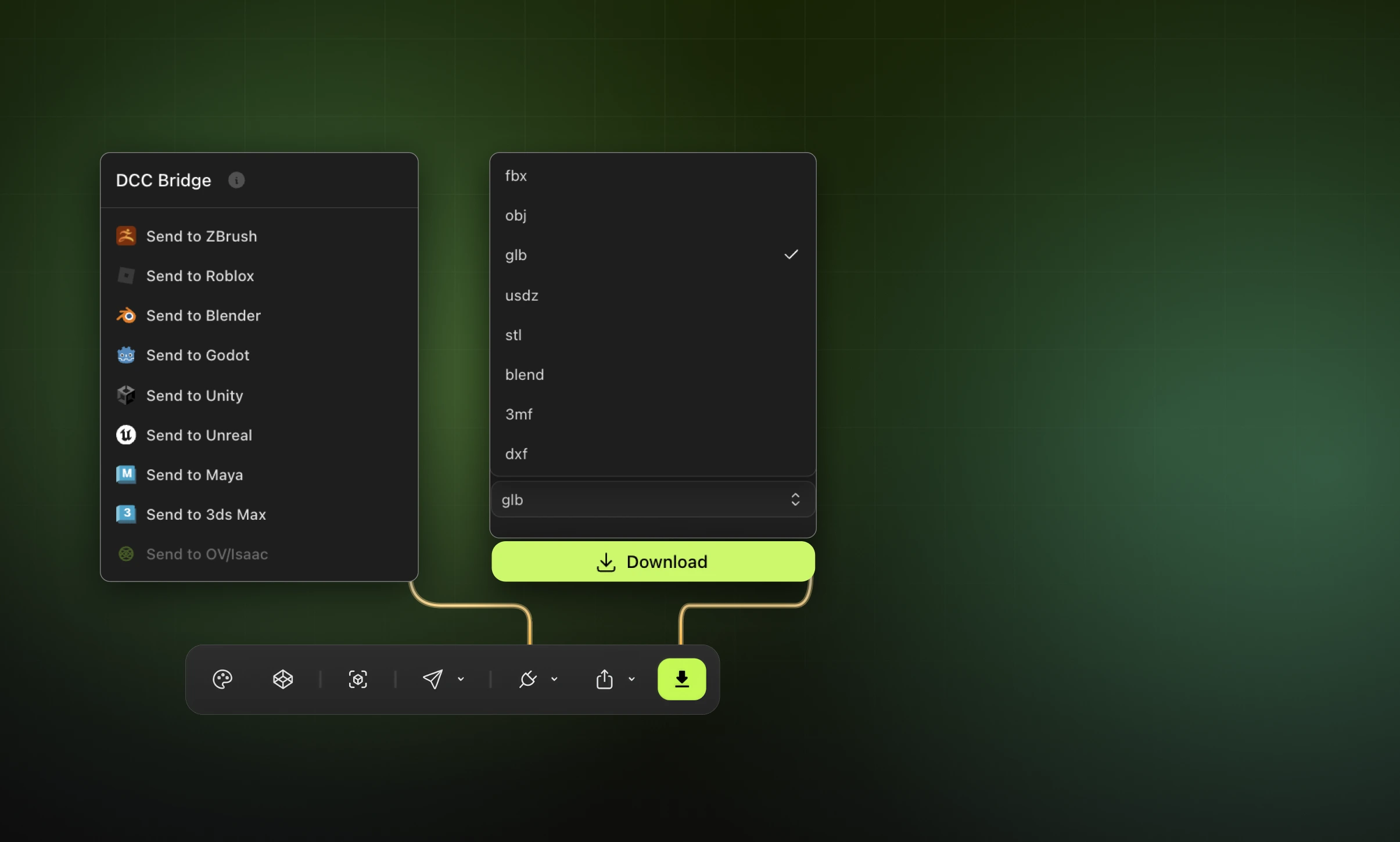Click the Unreal Engine logo icon
This screenshot has height=842, width=1400.
tap(126, 435)
